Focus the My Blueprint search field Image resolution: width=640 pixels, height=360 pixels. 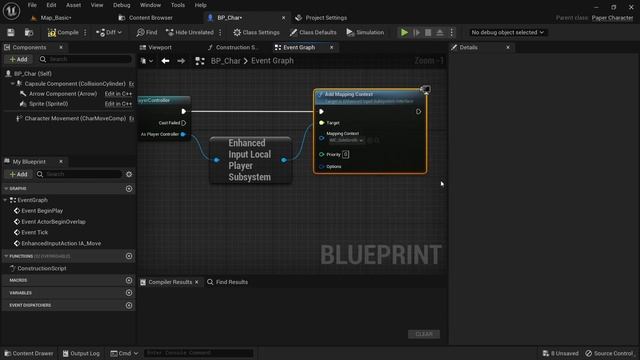coord(79,174)
